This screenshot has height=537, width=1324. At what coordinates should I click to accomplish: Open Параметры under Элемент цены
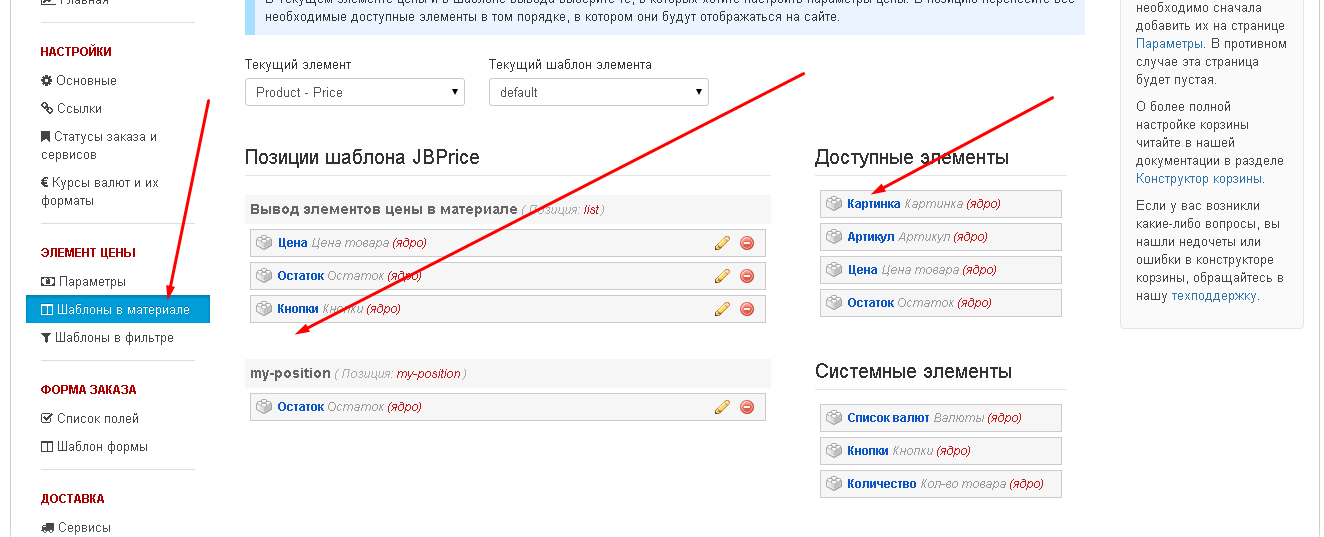point(92,282)
